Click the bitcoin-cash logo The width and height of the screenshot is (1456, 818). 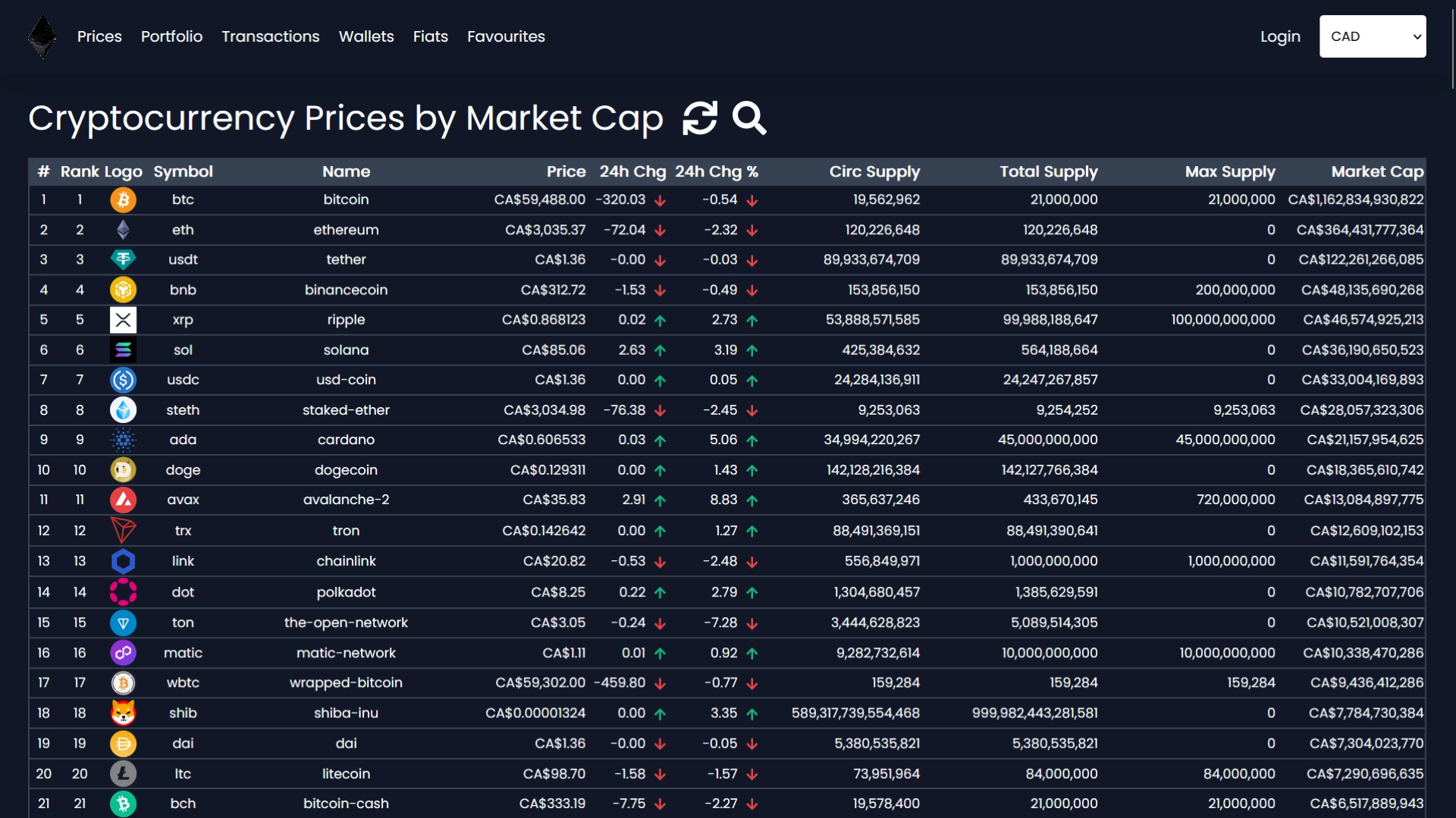click(123, 804)
